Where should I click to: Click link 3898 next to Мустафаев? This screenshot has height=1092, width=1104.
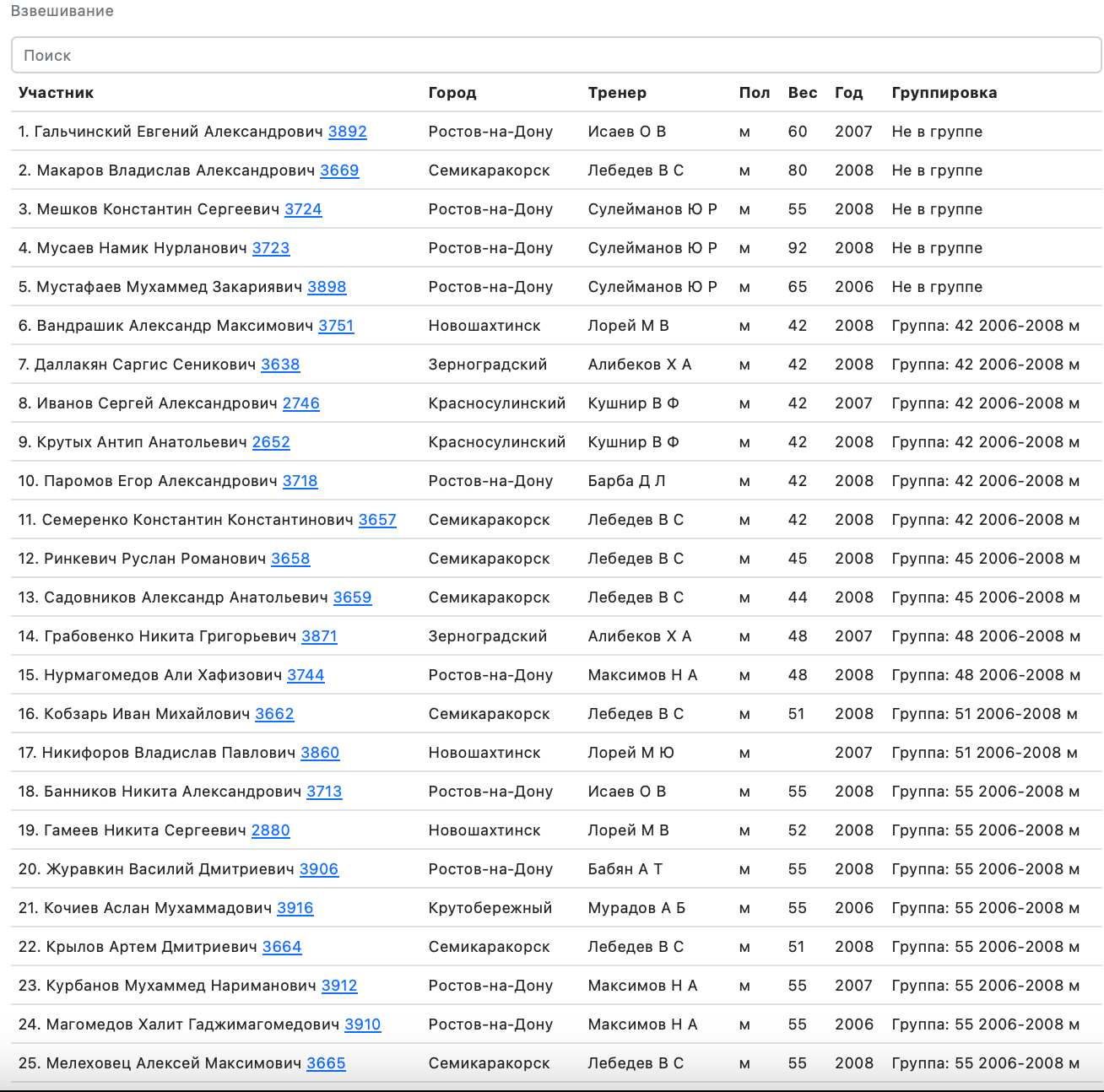(327, 287)
